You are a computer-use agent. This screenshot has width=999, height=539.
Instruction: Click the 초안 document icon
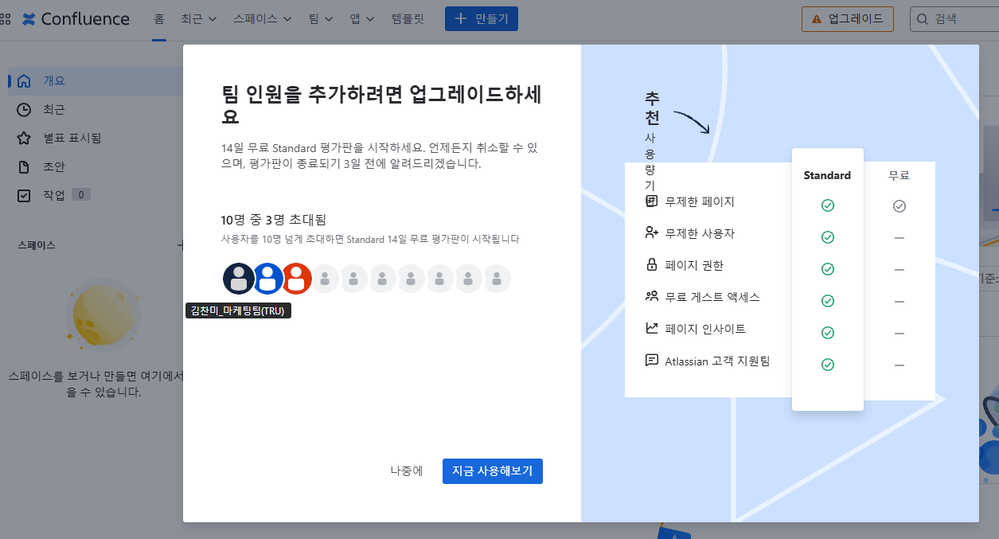(x=24, y=167)
